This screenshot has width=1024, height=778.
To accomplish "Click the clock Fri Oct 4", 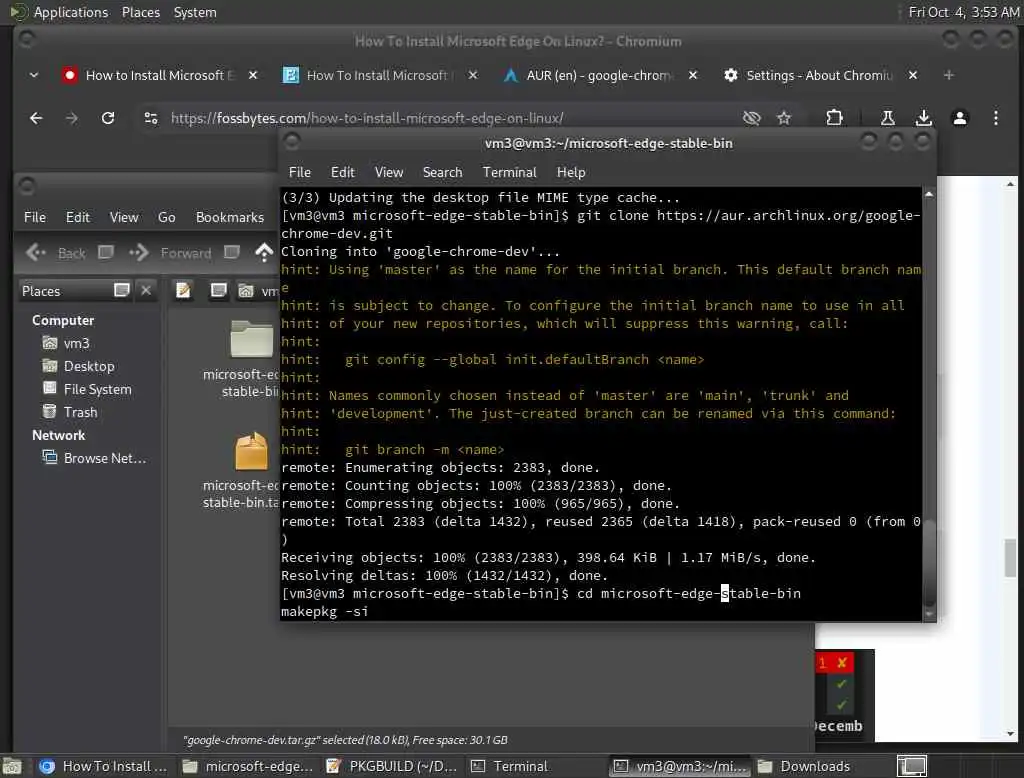I will pos(964,12).
